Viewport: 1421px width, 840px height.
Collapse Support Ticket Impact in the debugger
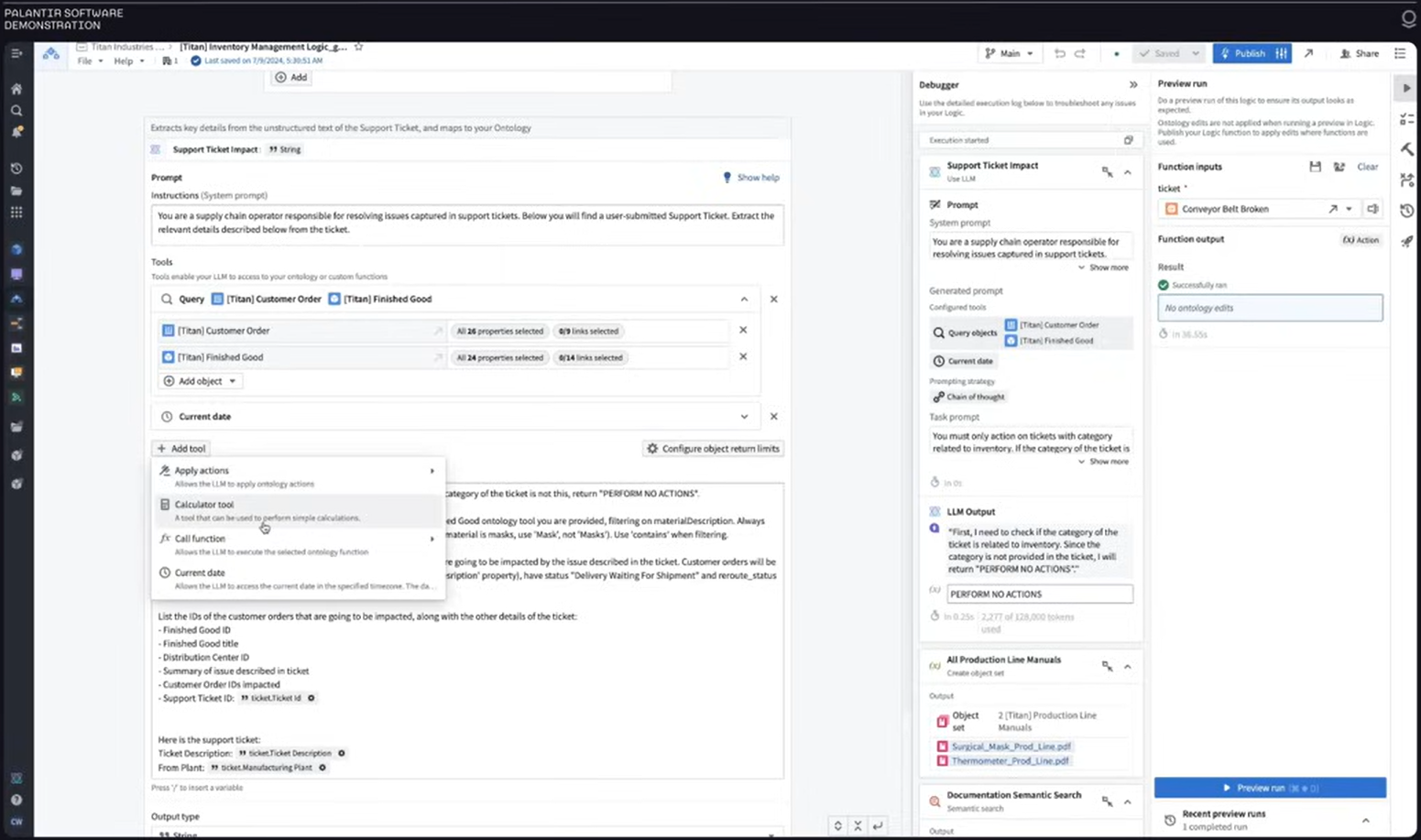[1128, 172]
